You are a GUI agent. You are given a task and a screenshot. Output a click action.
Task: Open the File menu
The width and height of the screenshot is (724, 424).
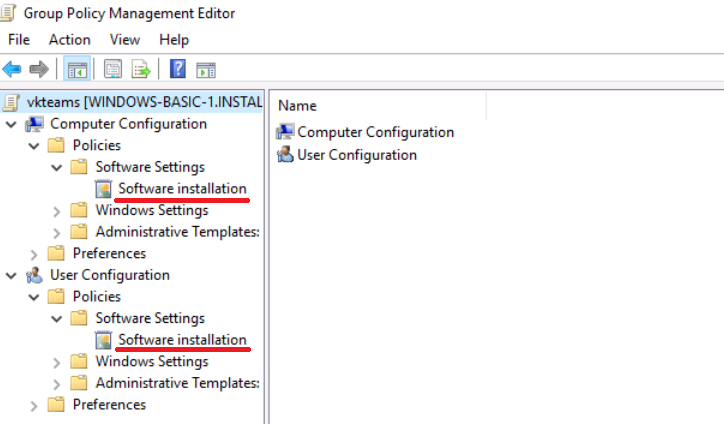tap(19, 40)
